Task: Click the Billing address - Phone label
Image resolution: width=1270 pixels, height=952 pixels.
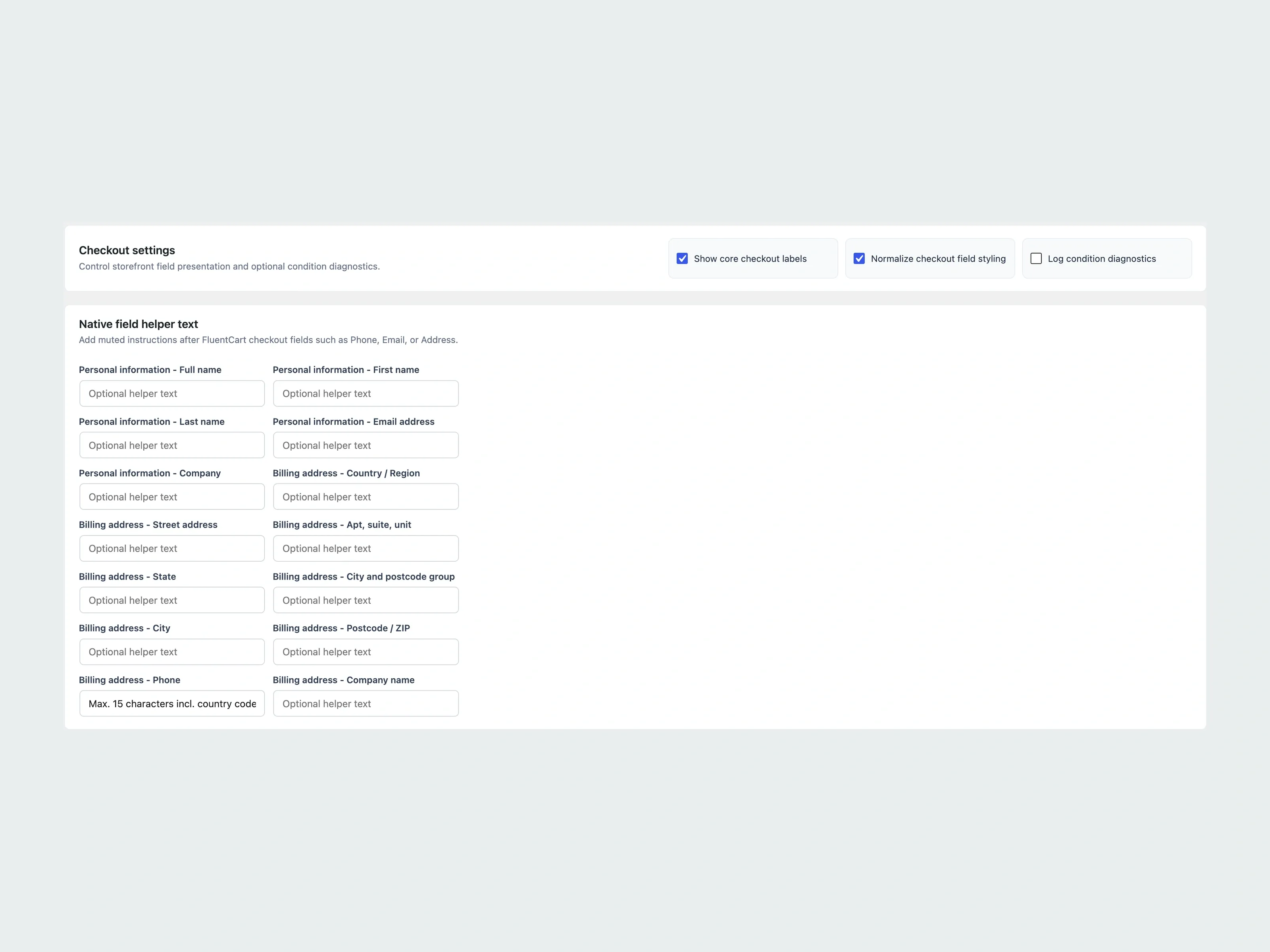Action: (x=129, y=679)
